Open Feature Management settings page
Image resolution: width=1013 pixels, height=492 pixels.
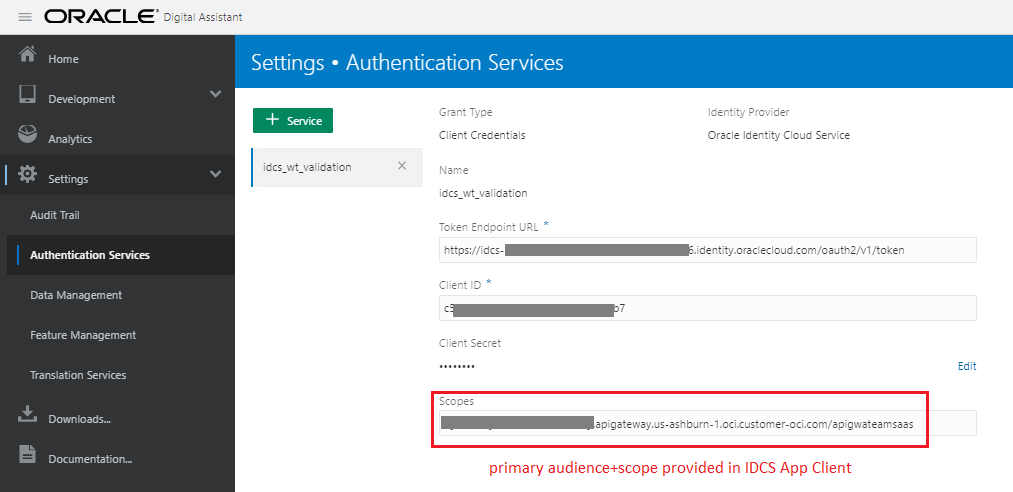pos(83,335)
